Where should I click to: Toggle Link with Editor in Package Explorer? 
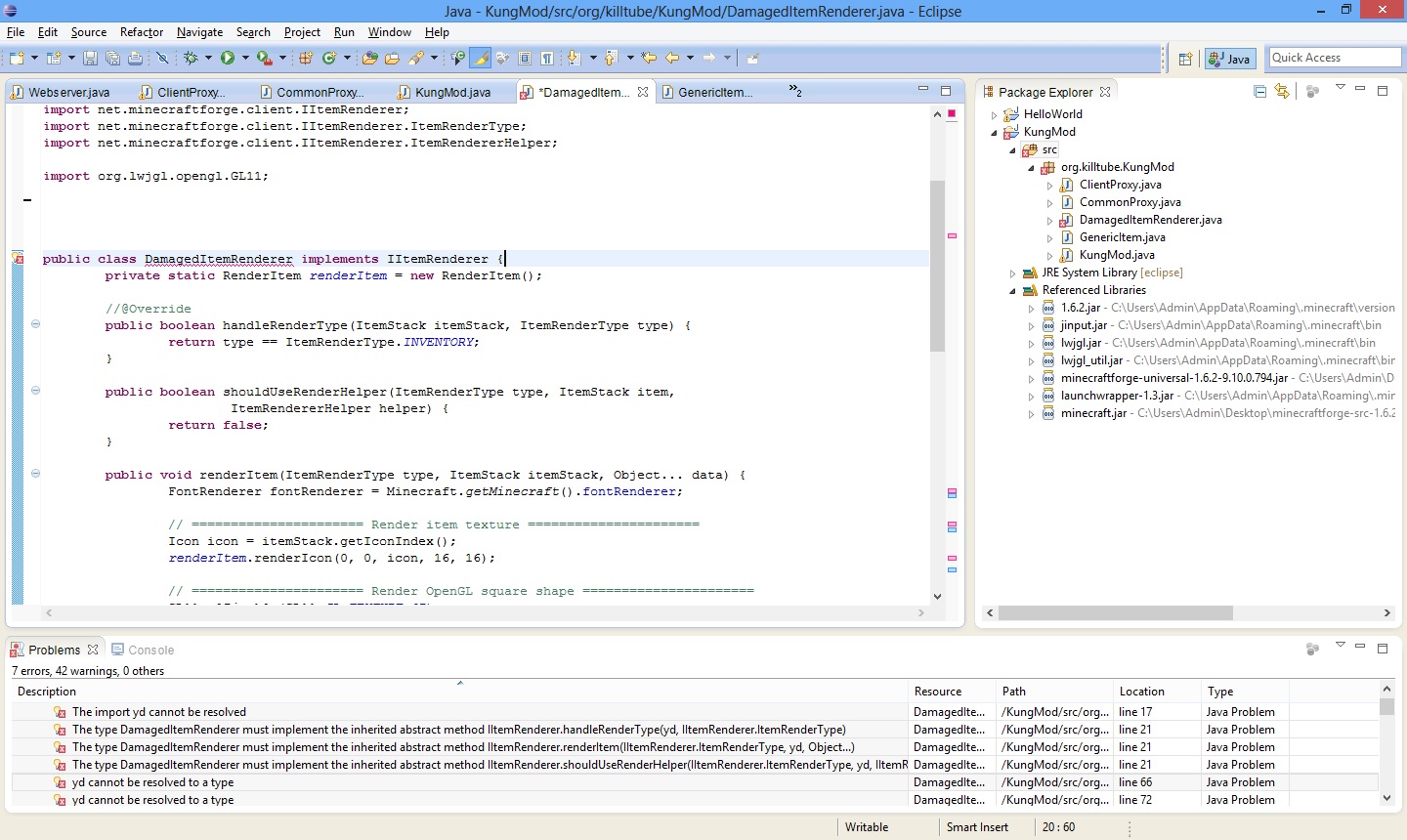coord(1282,92)
